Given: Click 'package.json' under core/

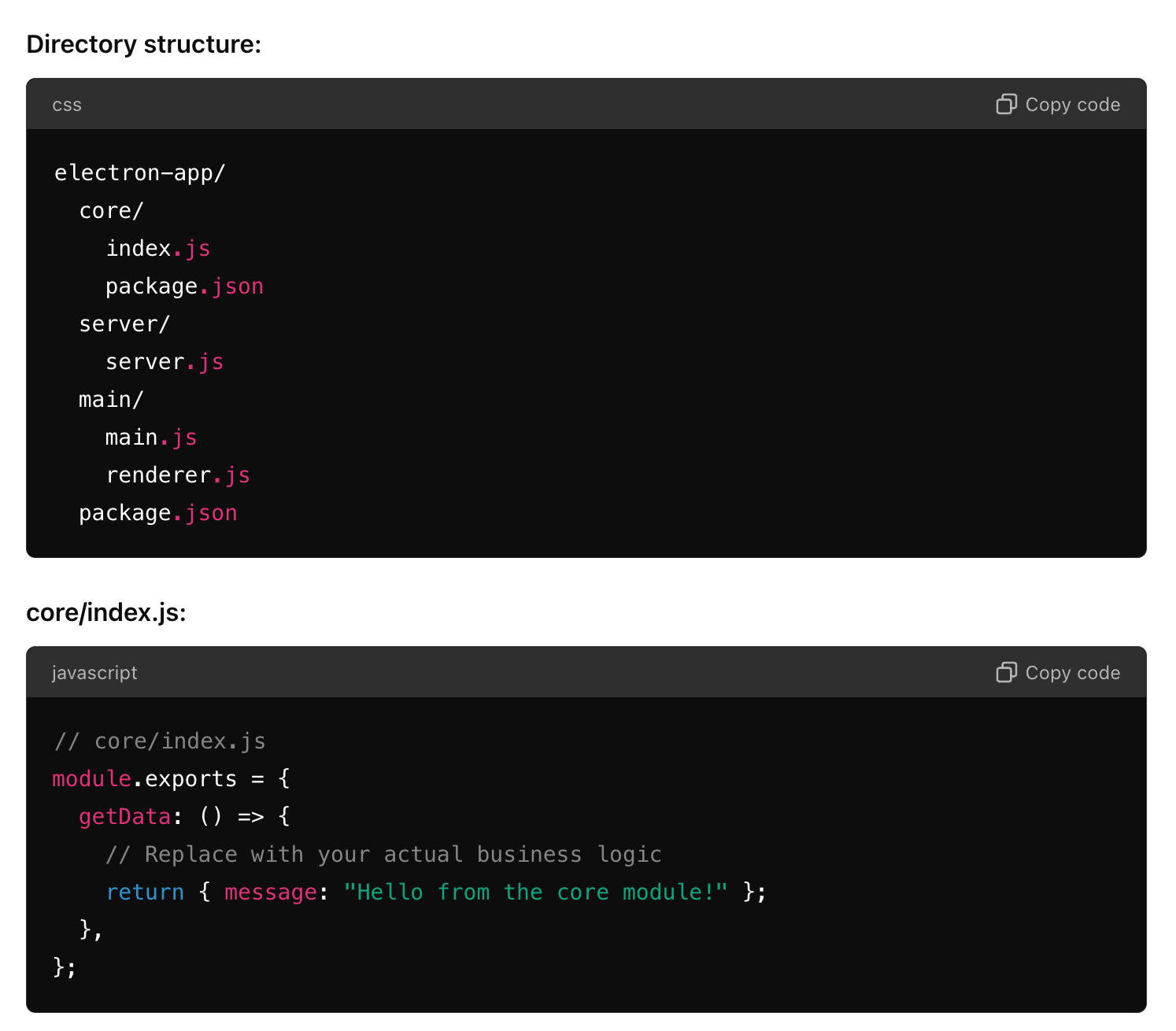Looking at the screenshot, I should pos(184,286).
